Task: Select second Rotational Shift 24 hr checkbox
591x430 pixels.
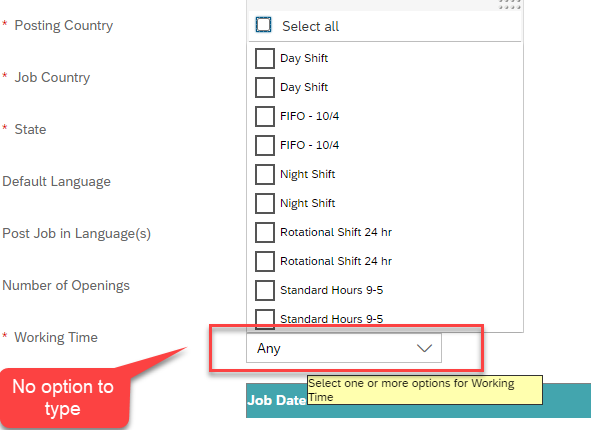Action: 265,262
